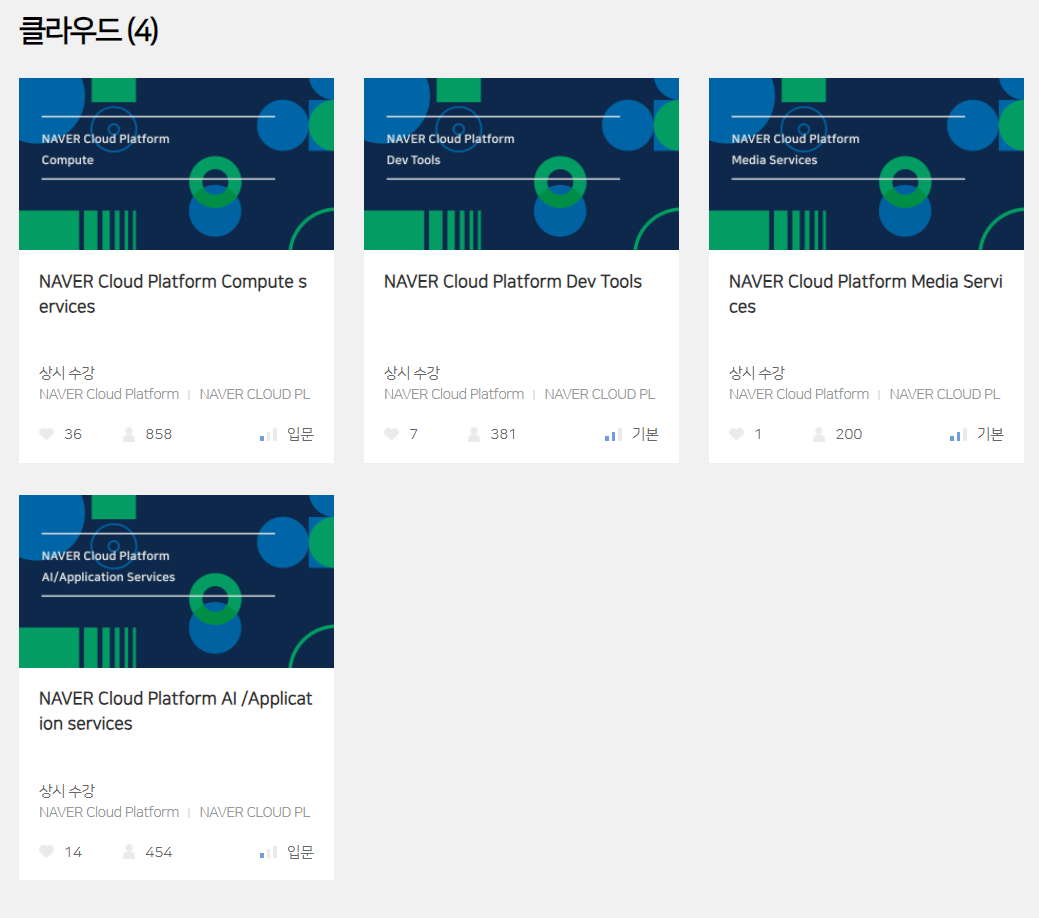Viewport: 1039px width, 918px height.
Task: Click learner person icon on AI/Application card
Action: click(129, 852)
